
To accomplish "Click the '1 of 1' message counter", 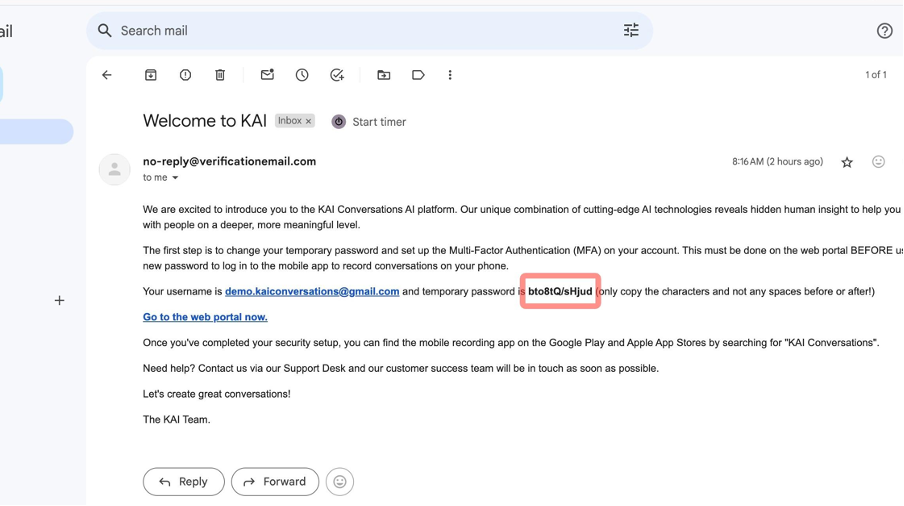I will pyautogui.click(x=875, y=75).
